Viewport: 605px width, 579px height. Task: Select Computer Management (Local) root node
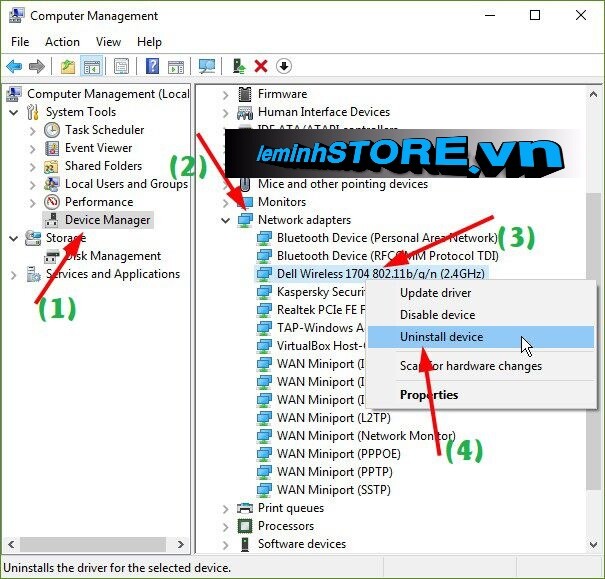pyautogui.click(x=108, y=94)
